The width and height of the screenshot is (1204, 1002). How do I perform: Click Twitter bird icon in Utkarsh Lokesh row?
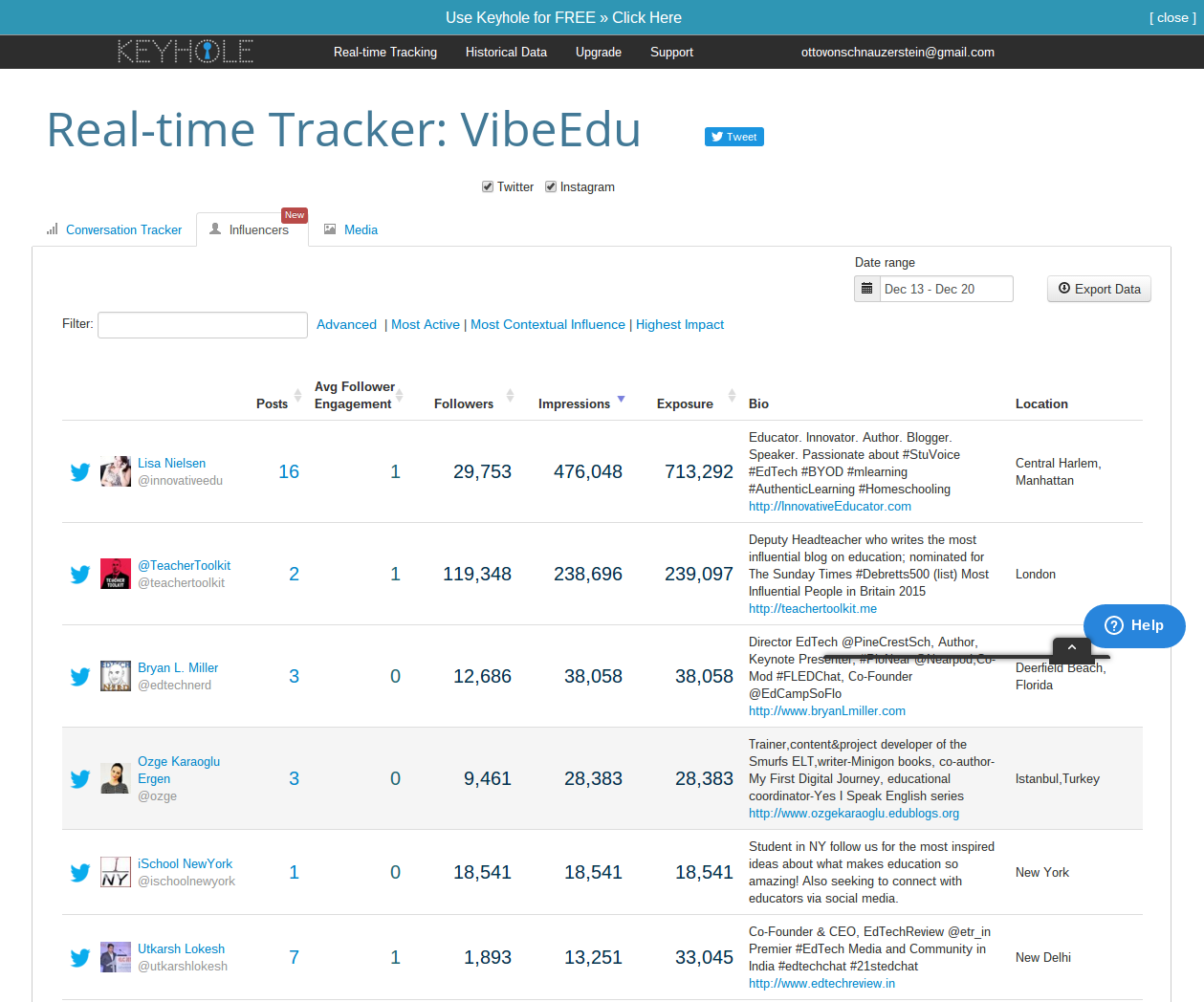point(80,958)
